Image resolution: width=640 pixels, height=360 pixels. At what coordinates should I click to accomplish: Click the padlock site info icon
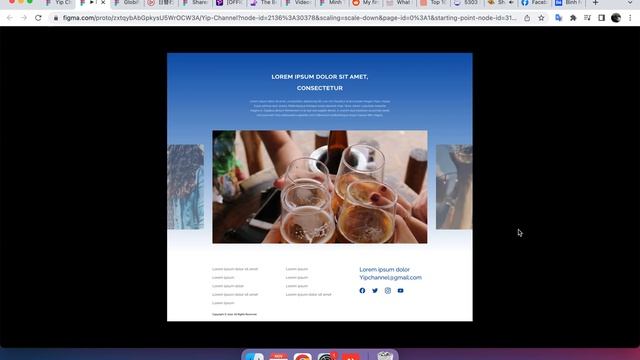coord(56,18)
